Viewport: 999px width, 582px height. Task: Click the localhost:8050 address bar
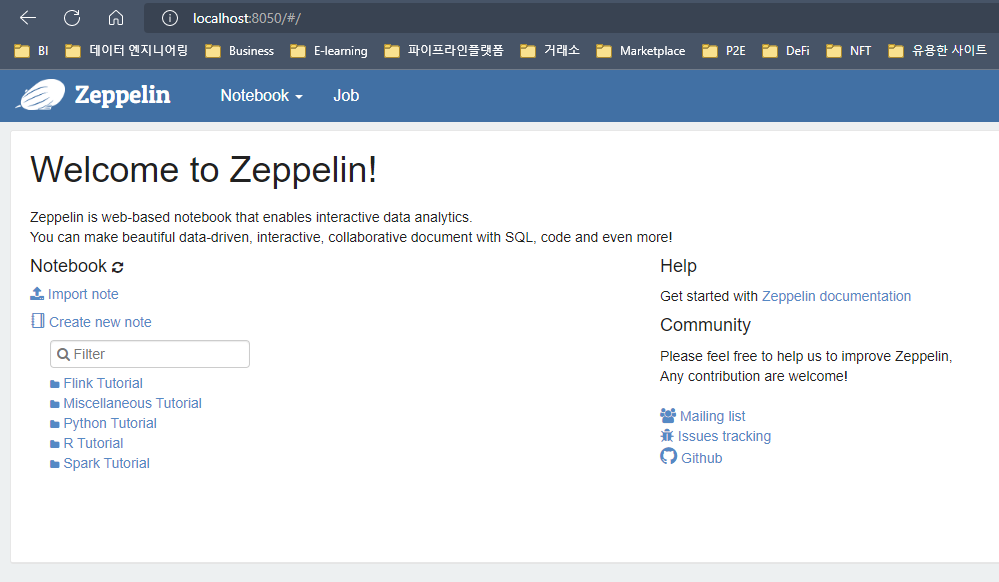573,18
